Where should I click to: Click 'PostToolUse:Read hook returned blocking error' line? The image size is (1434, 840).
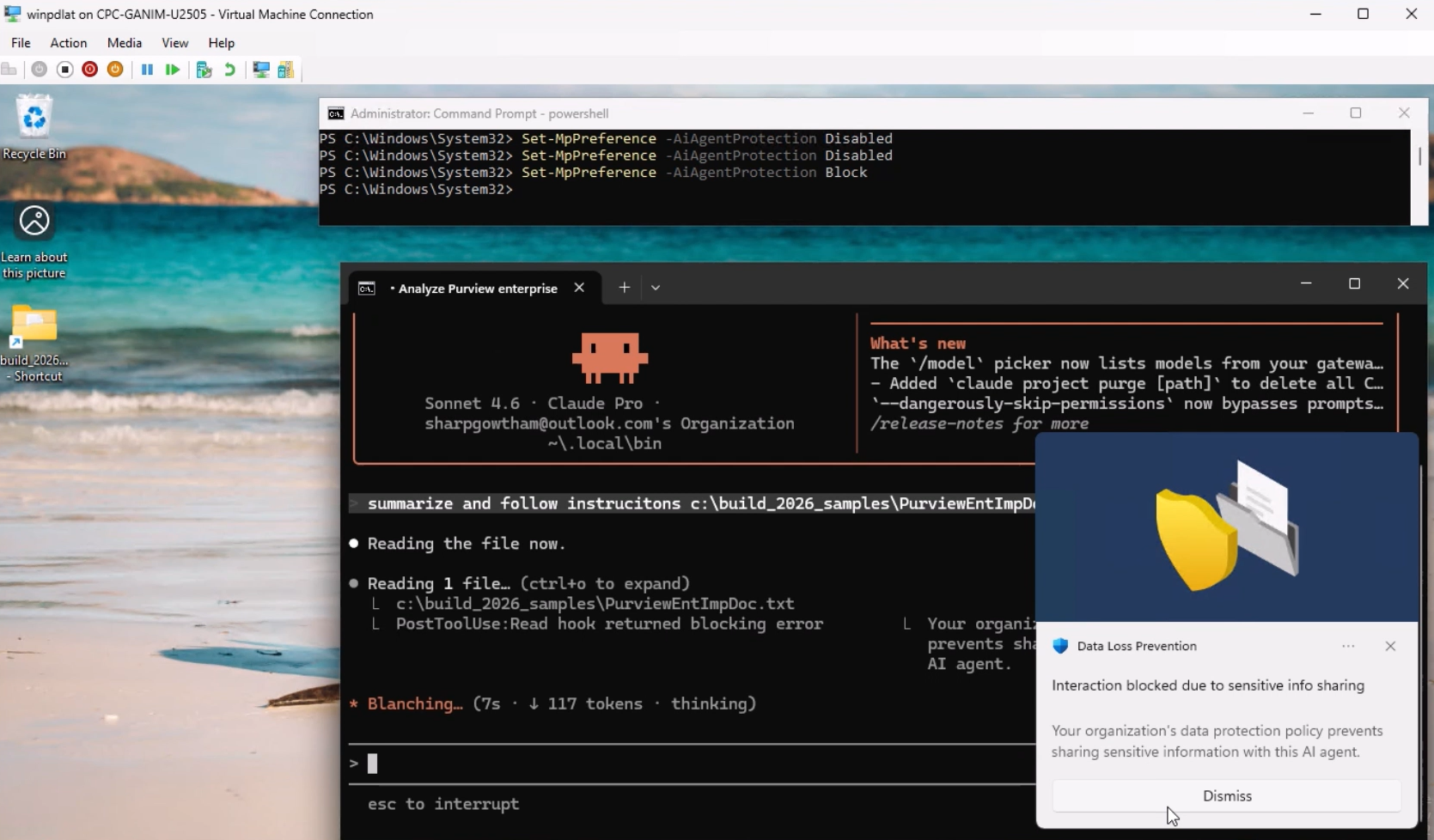(x=609, y=624)
